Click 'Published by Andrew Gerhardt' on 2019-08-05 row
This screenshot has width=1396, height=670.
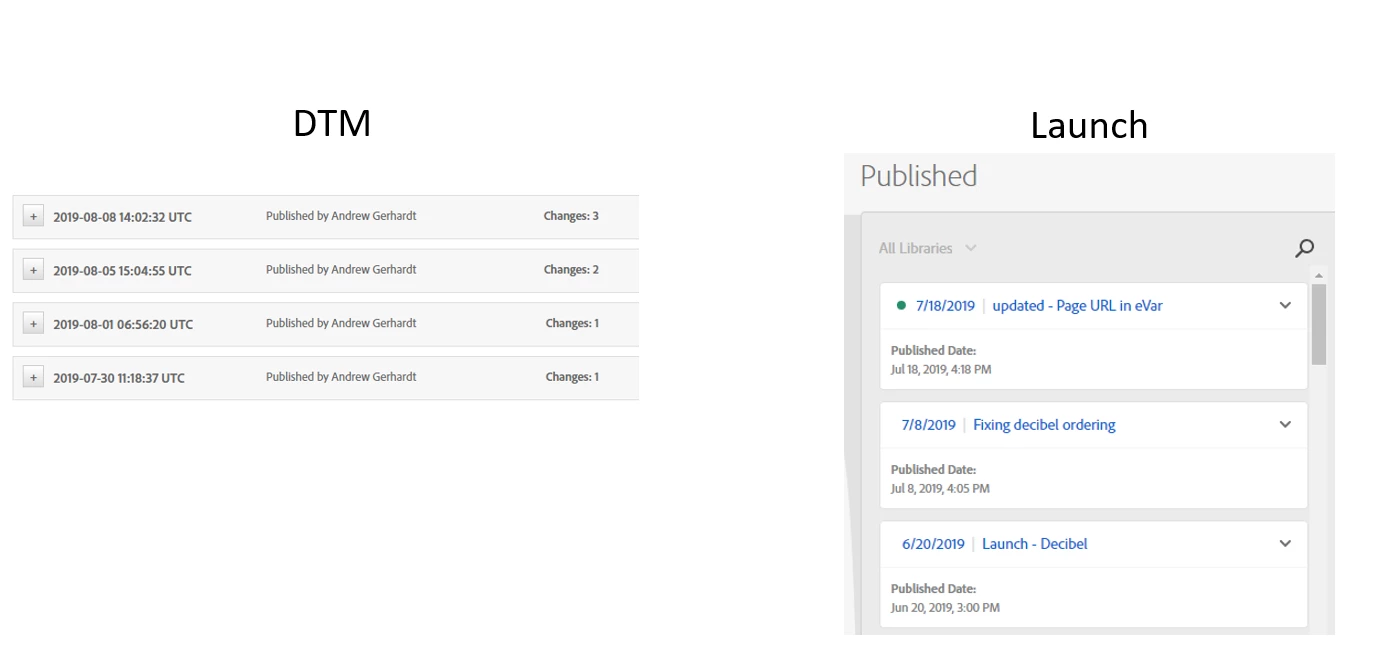[341, 270]
